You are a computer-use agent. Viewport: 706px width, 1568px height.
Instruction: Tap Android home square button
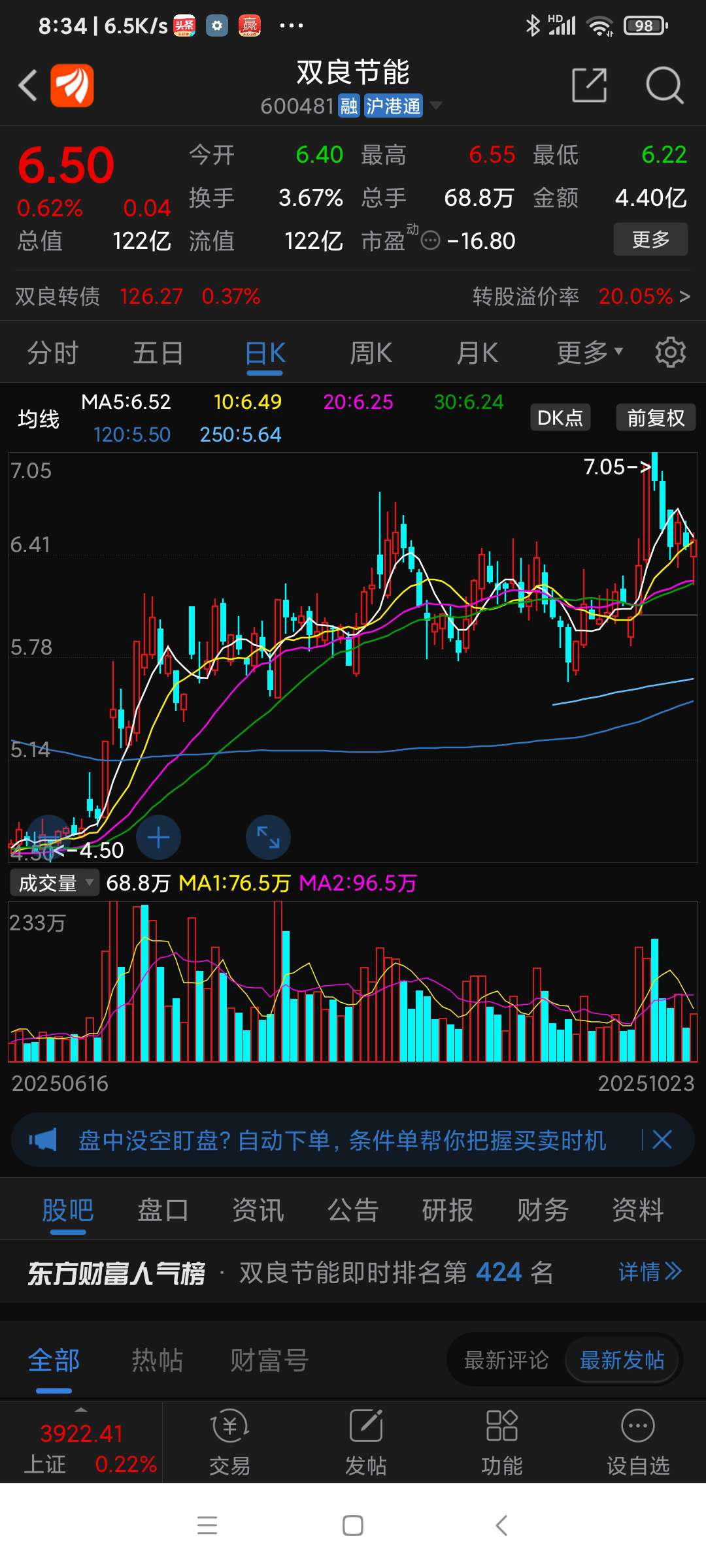(353, 1526)
